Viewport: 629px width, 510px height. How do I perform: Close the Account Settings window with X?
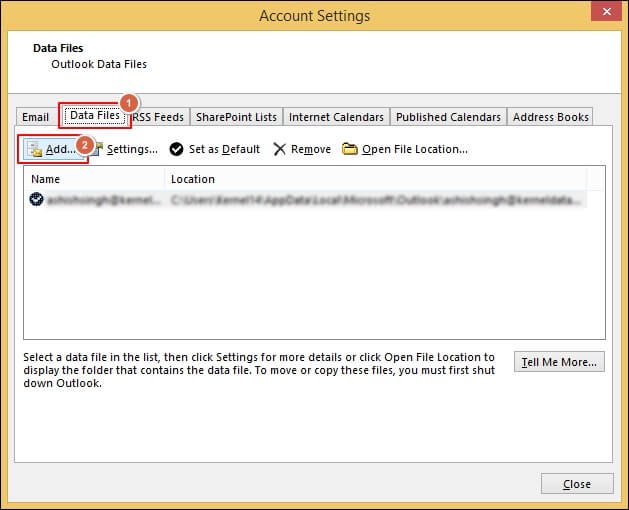[x=607, y=12]
